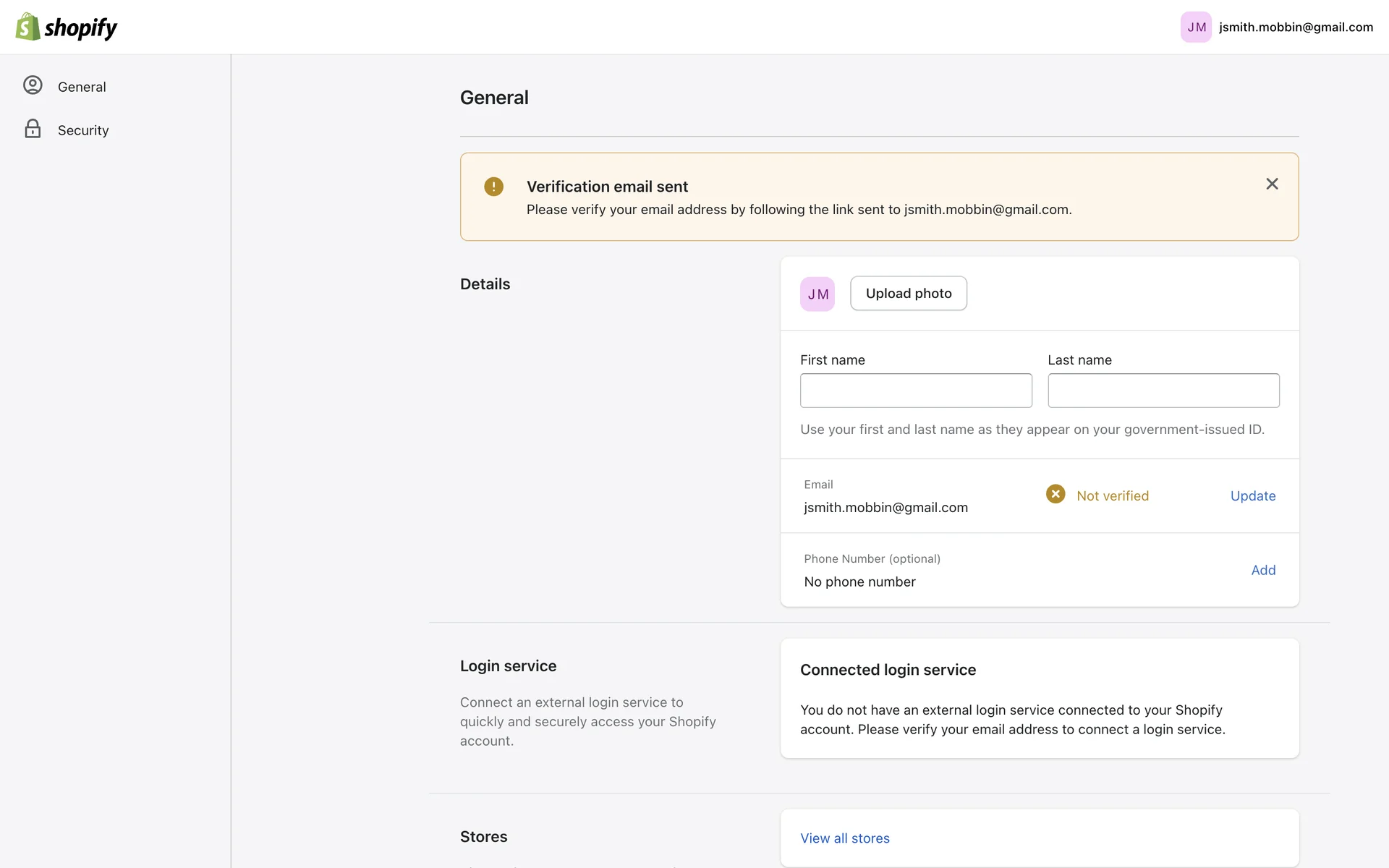
Task: Click Add to add phone number
Action: tap(1263, 570)
